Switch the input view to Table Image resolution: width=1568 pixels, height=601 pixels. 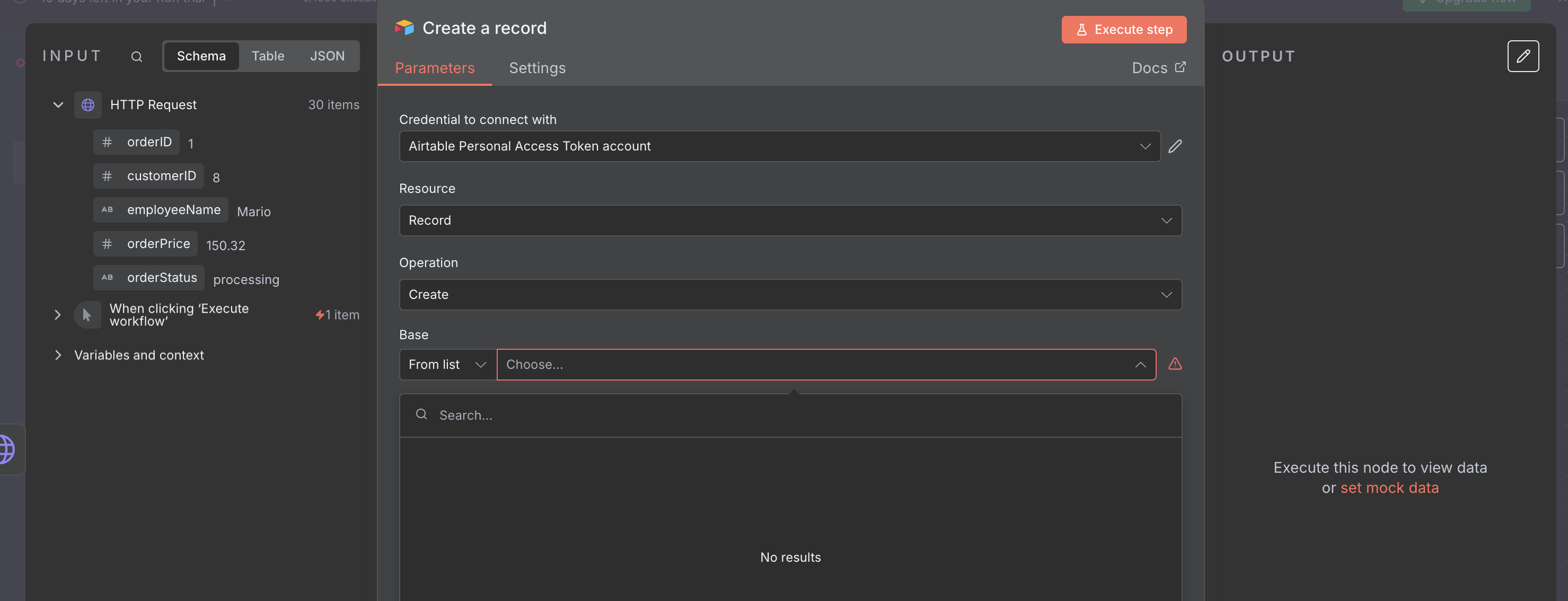click(268, 56)
